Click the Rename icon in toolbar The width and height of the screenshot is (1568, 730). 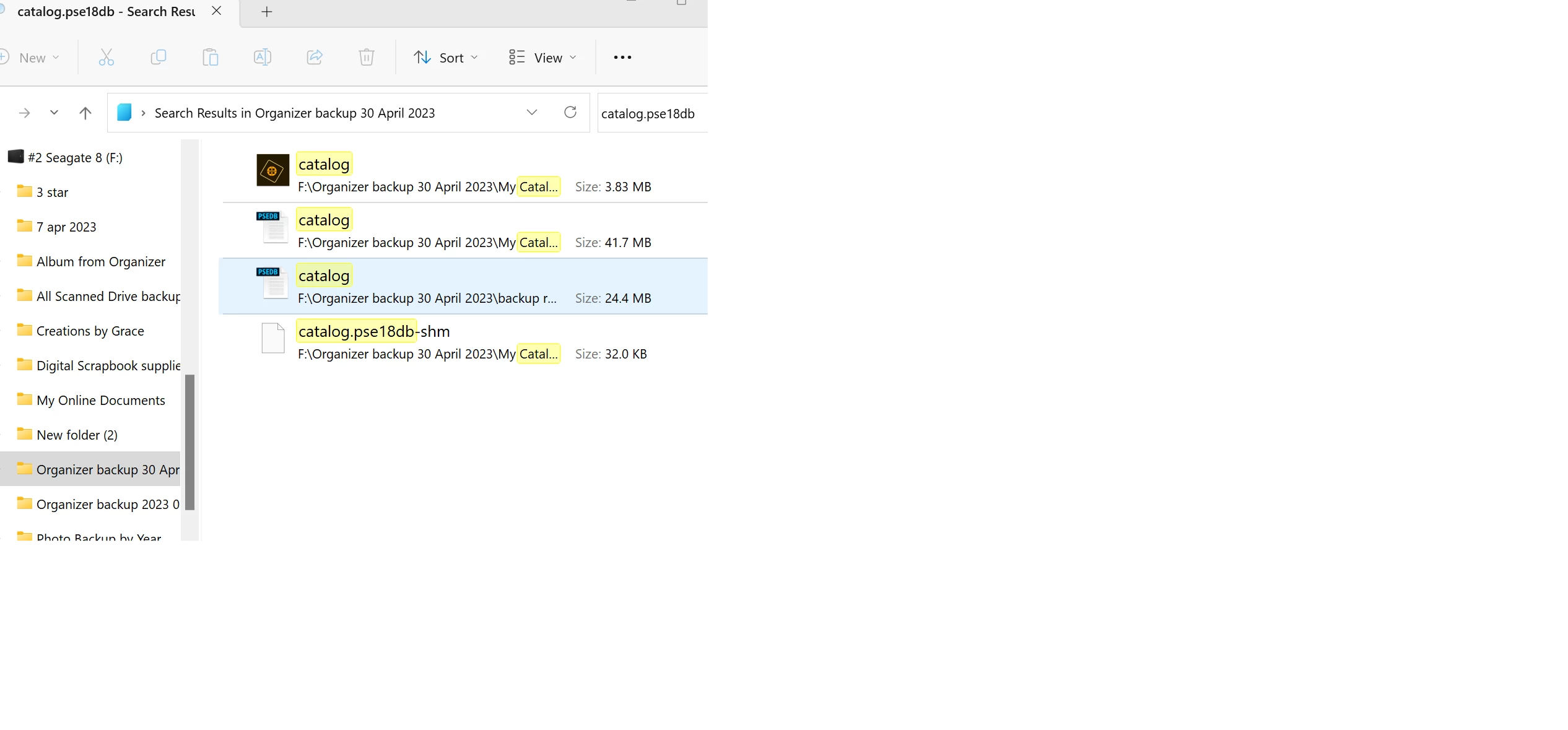(263, 58)
